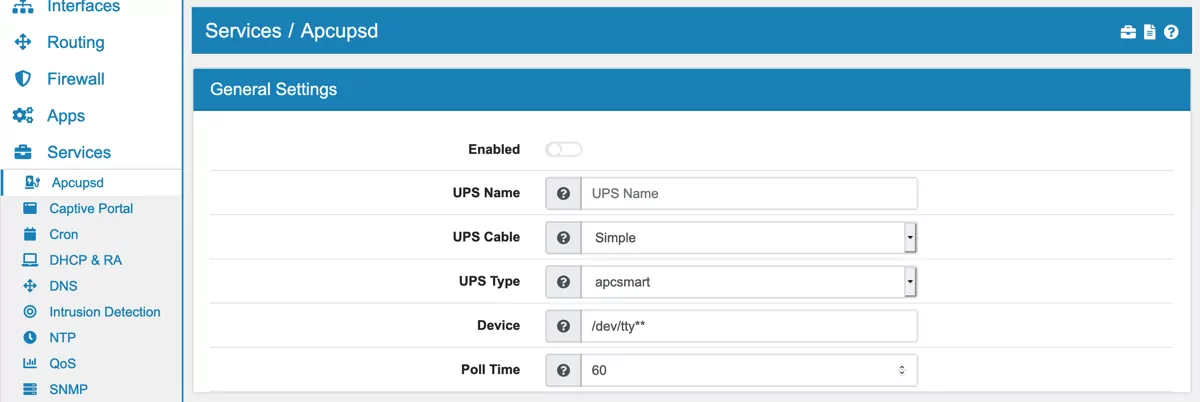The height and width of the screenshot is (402, 1200).
Task: Click the Routing arrows icon
Action: [x=22, y=42]
